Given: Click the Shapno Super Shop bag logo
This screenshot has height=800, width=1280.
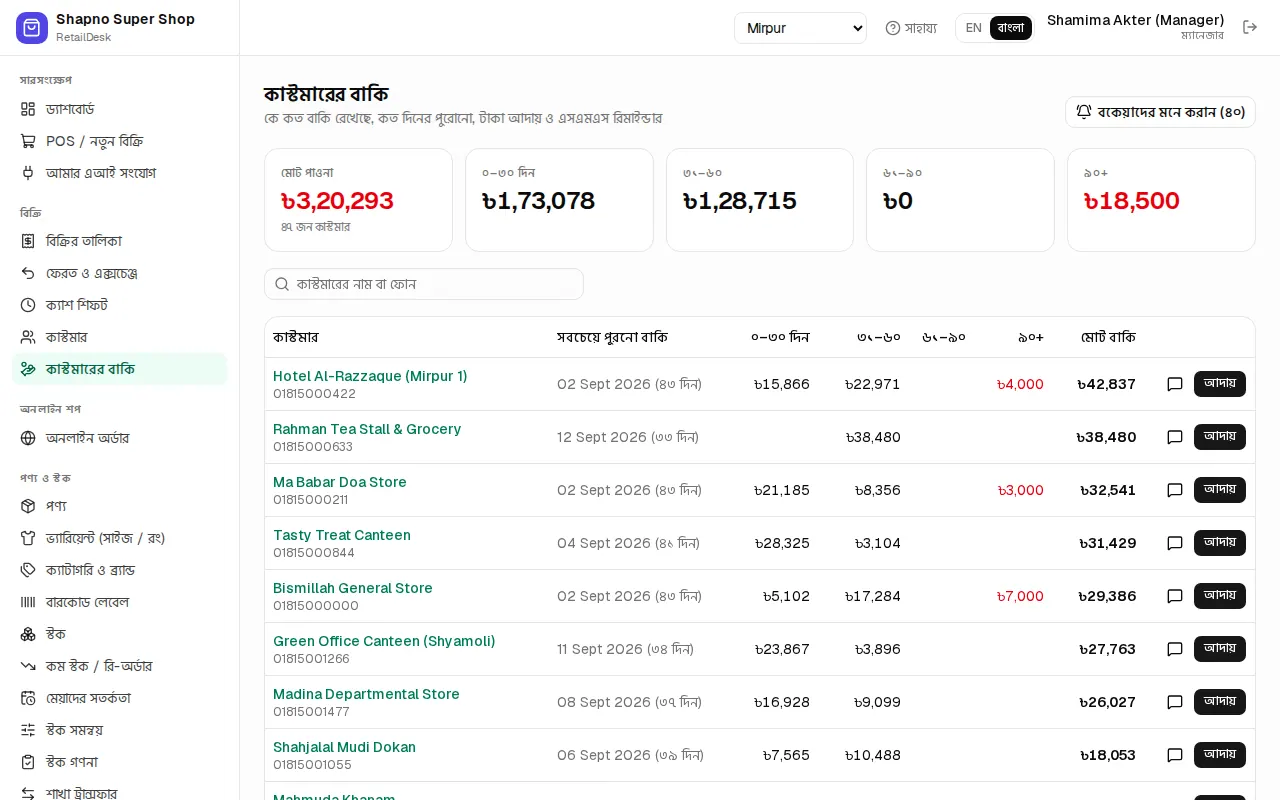Looking at the screenshot, I should pyautogui.click(x=32, y=28).
